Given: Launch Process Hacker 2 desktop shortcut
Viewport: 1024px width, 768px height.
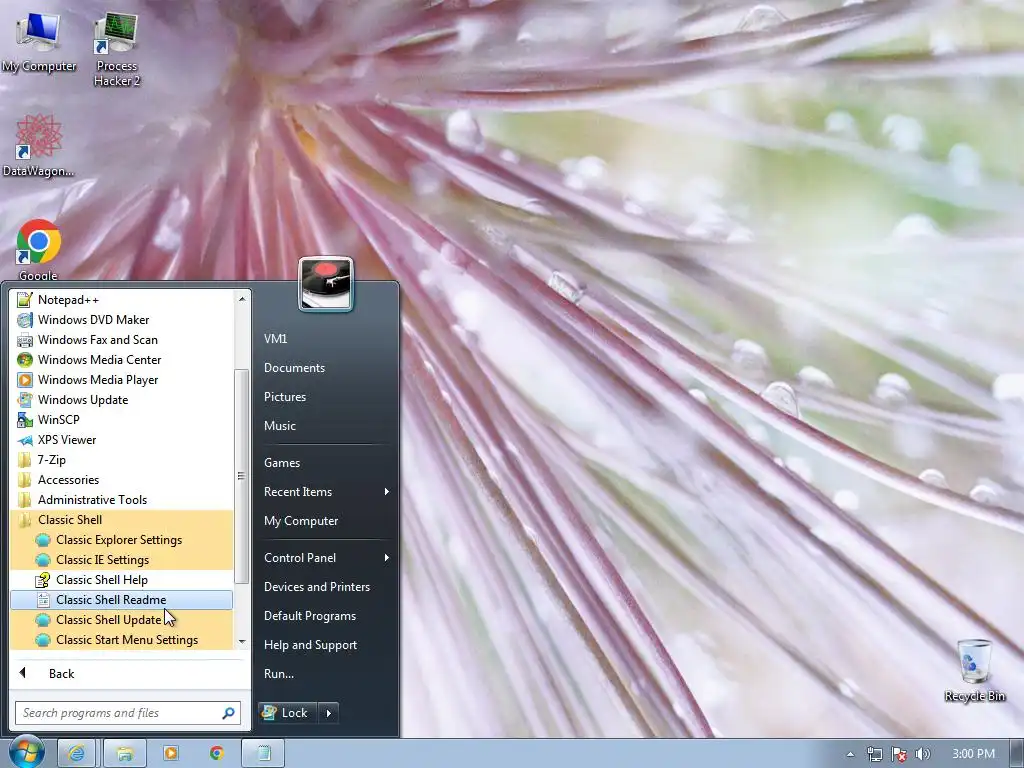Looking at the screenshot, I should [x=116, y=50].
